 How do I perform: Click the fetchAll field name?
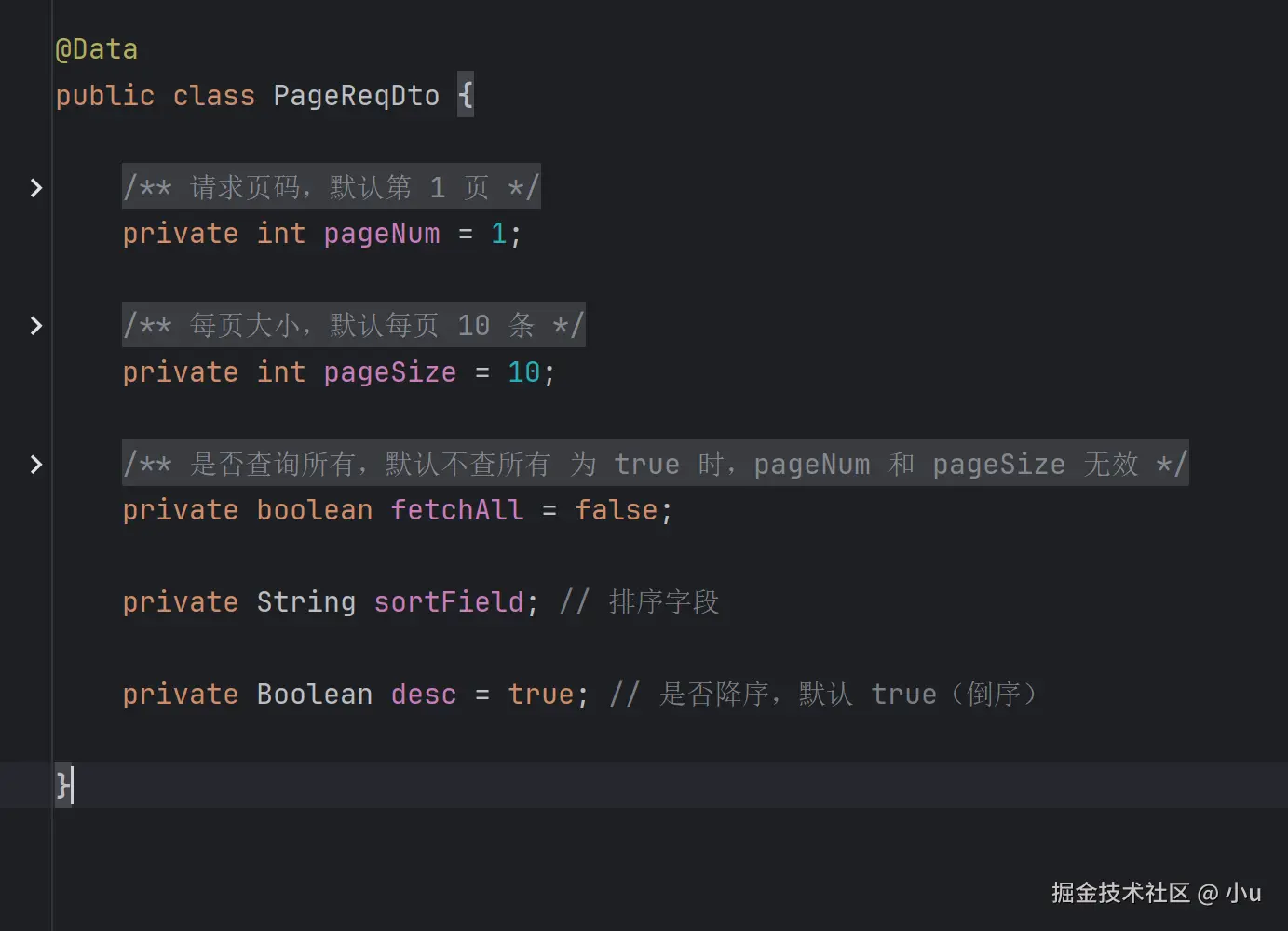456,510
